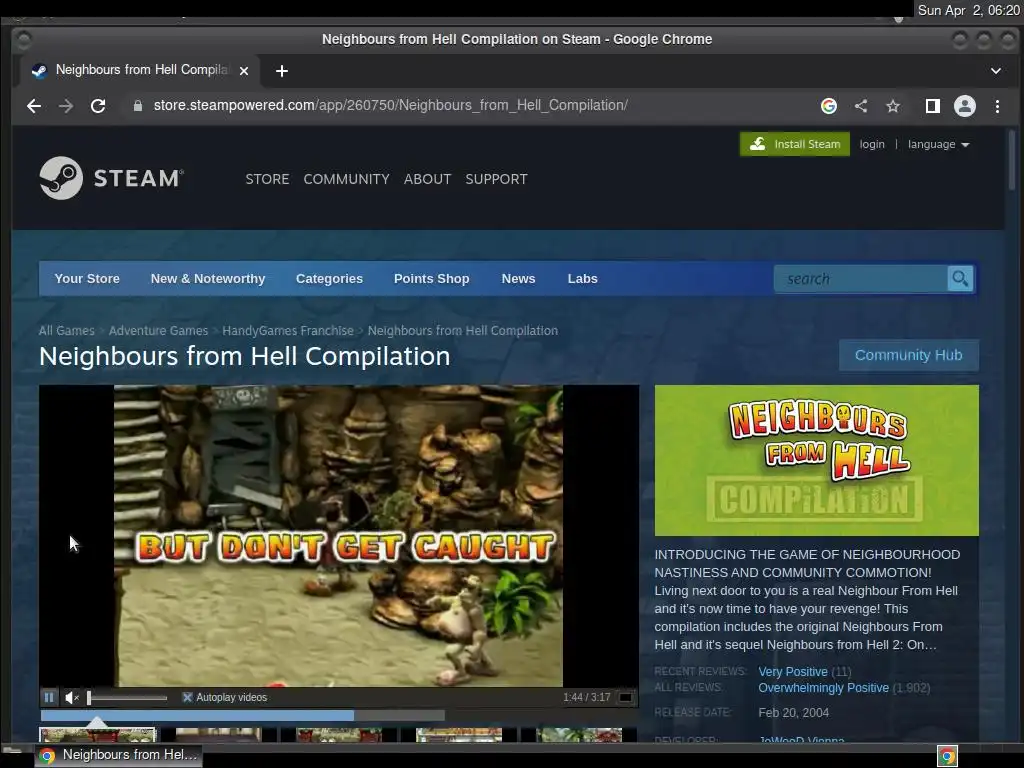Select the fourth media thumbnail
This screenshot has height=768, width=1024.
pyautogui.click(x=458, y=735)
